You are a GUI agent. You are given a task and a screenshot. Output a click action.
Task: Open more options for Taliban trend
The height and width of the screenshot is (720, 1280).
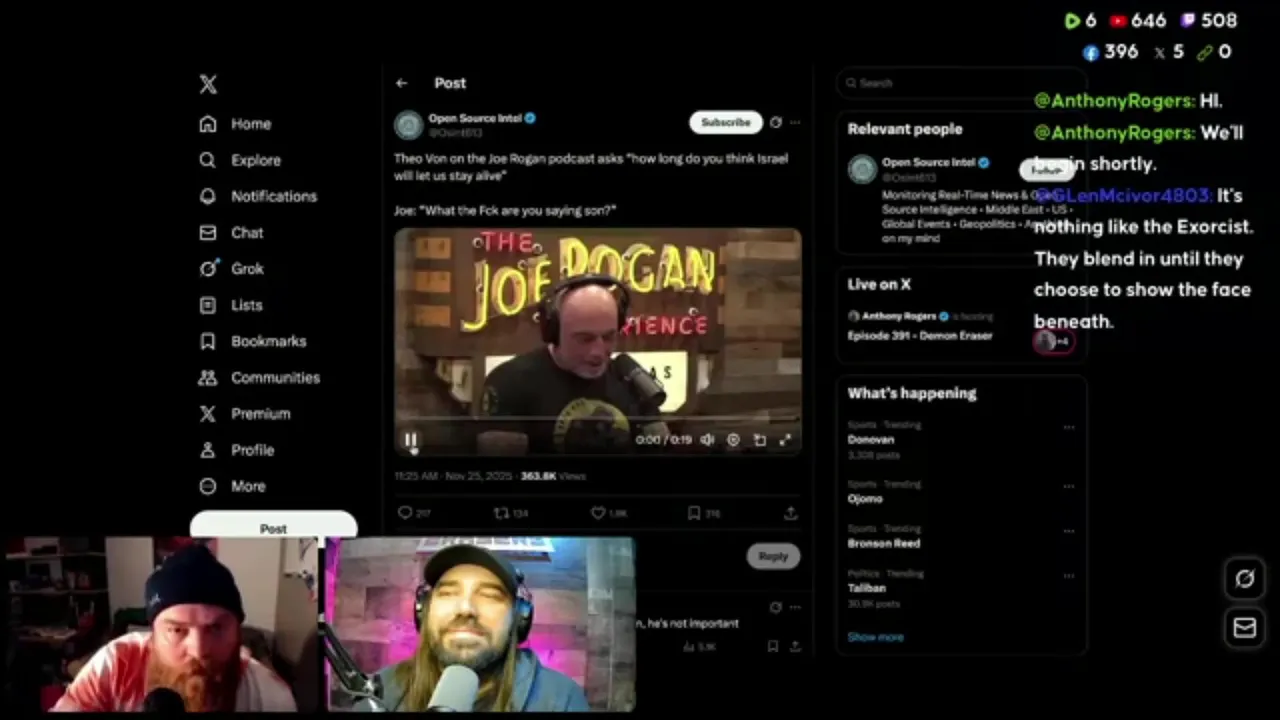tap(1069, 576)
